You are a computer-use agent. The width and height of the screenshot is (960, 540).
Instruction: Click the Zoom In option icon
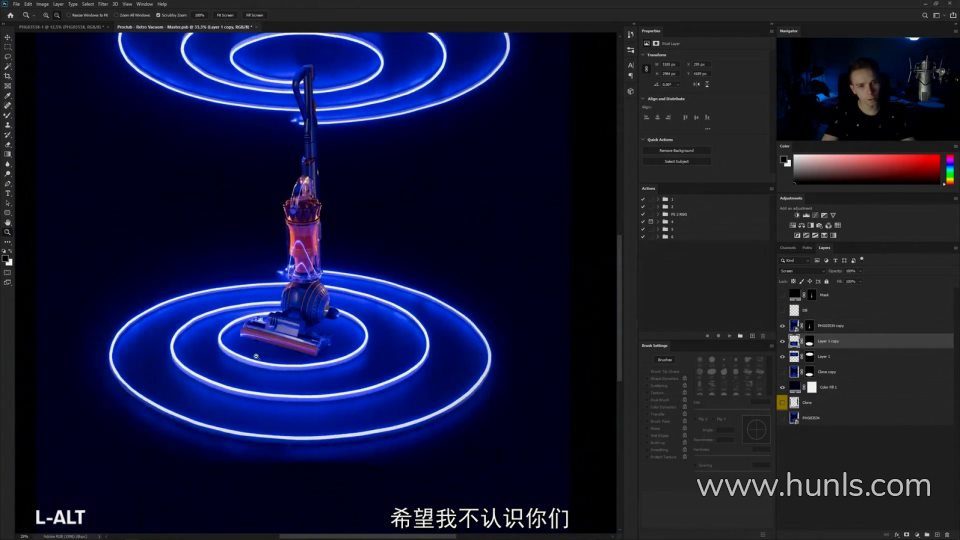[x=45, y=15]
